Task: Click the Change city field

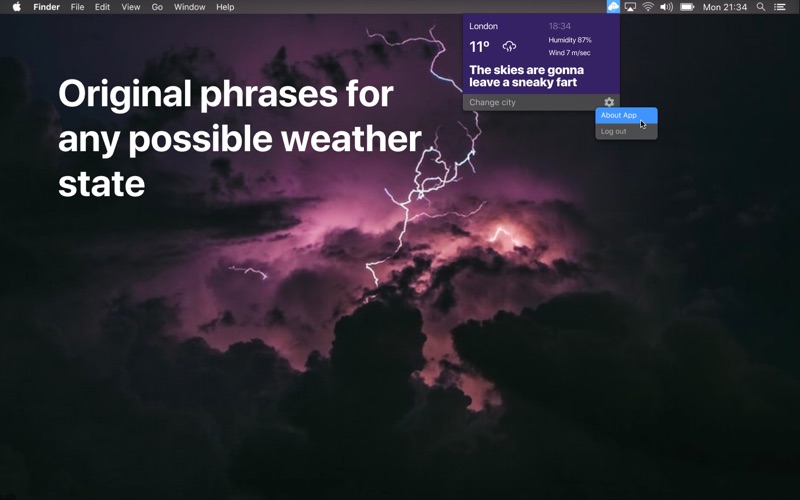Action: click(x=531, y=102)
